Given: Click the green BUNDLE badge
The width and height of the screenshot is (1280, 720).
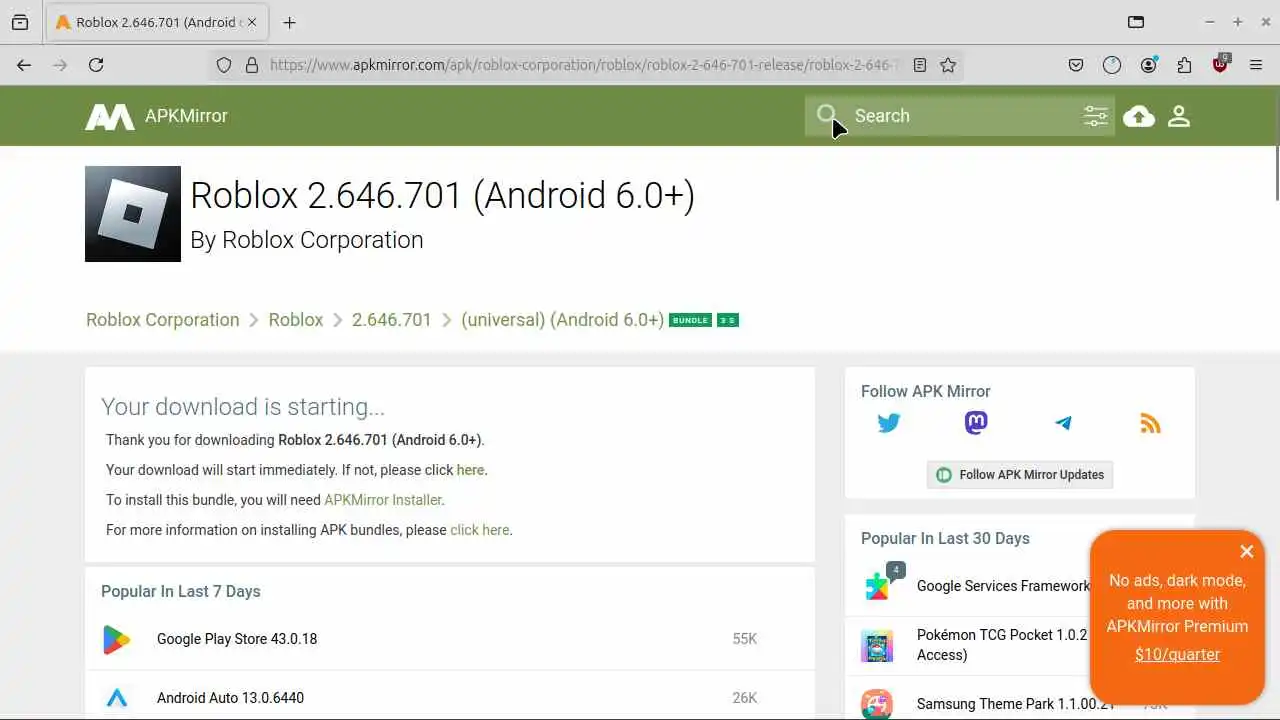Looking at the screenshot, I should (690, 320).
